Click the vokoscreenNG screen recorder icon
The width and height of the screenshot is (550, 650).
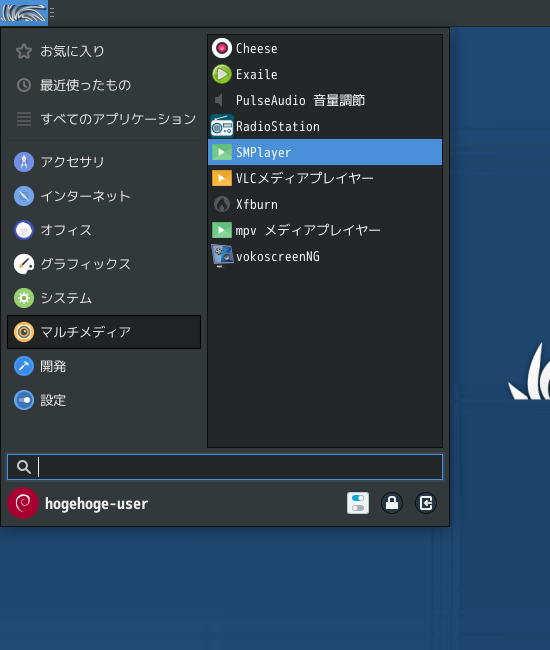[x=222, y=256]
